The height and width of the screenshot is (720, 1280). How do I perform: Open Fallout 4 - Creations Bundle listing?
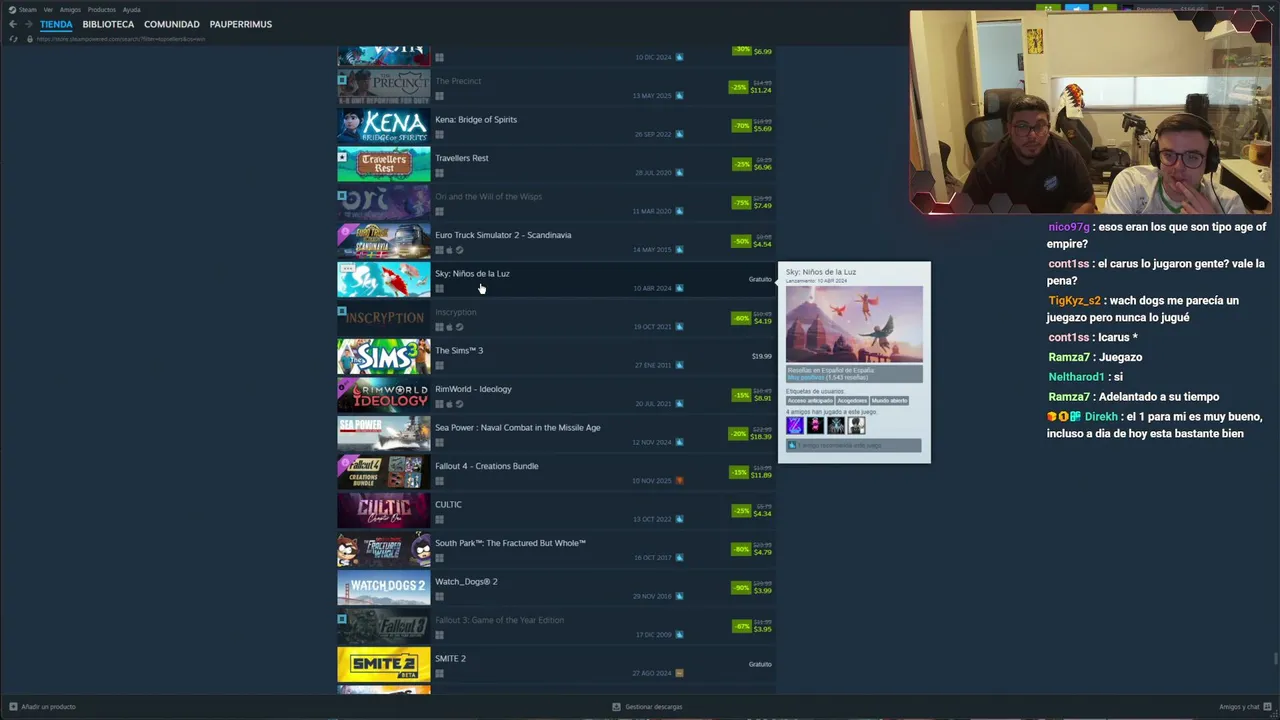(x=487, y=466)
